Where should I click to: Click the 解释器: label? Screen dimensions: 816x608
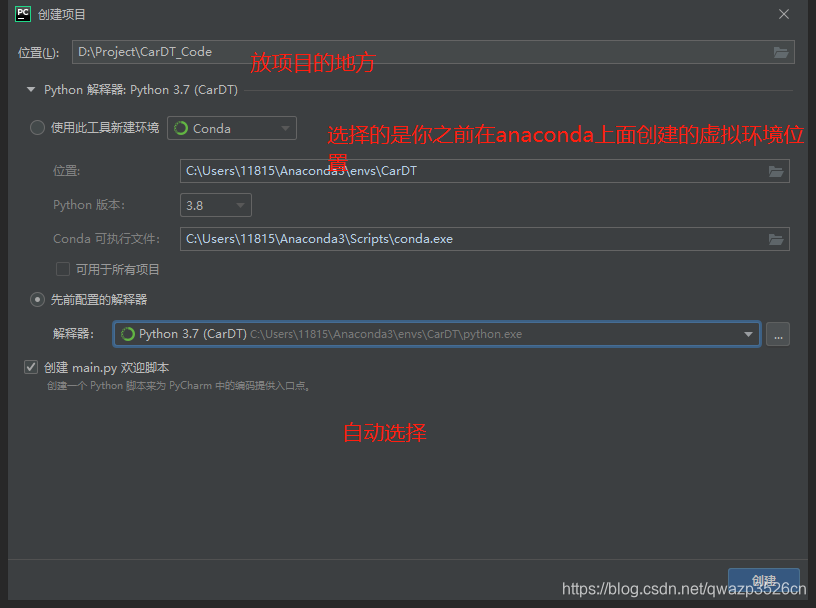click(x=73, y=334)
